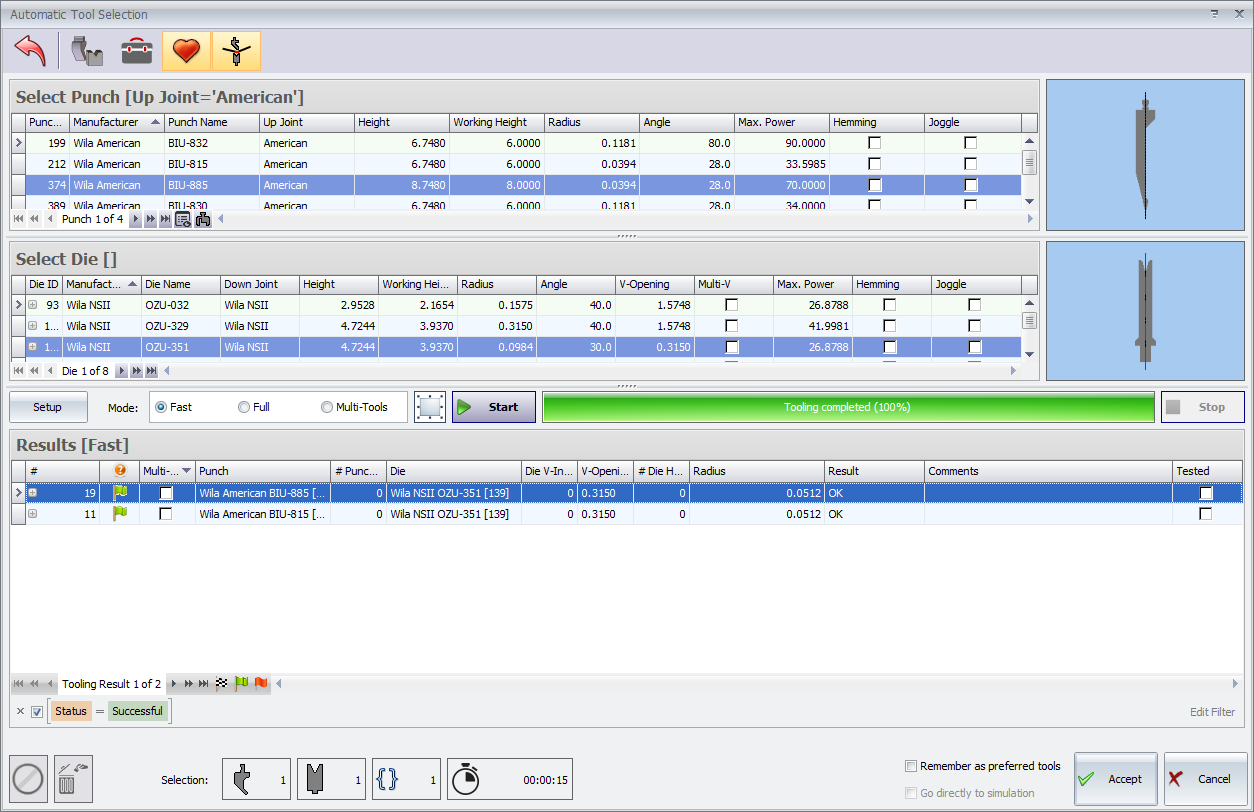Click the Accept button
The width and height of the screenshot is (1254, 812).
[1115, 779]
